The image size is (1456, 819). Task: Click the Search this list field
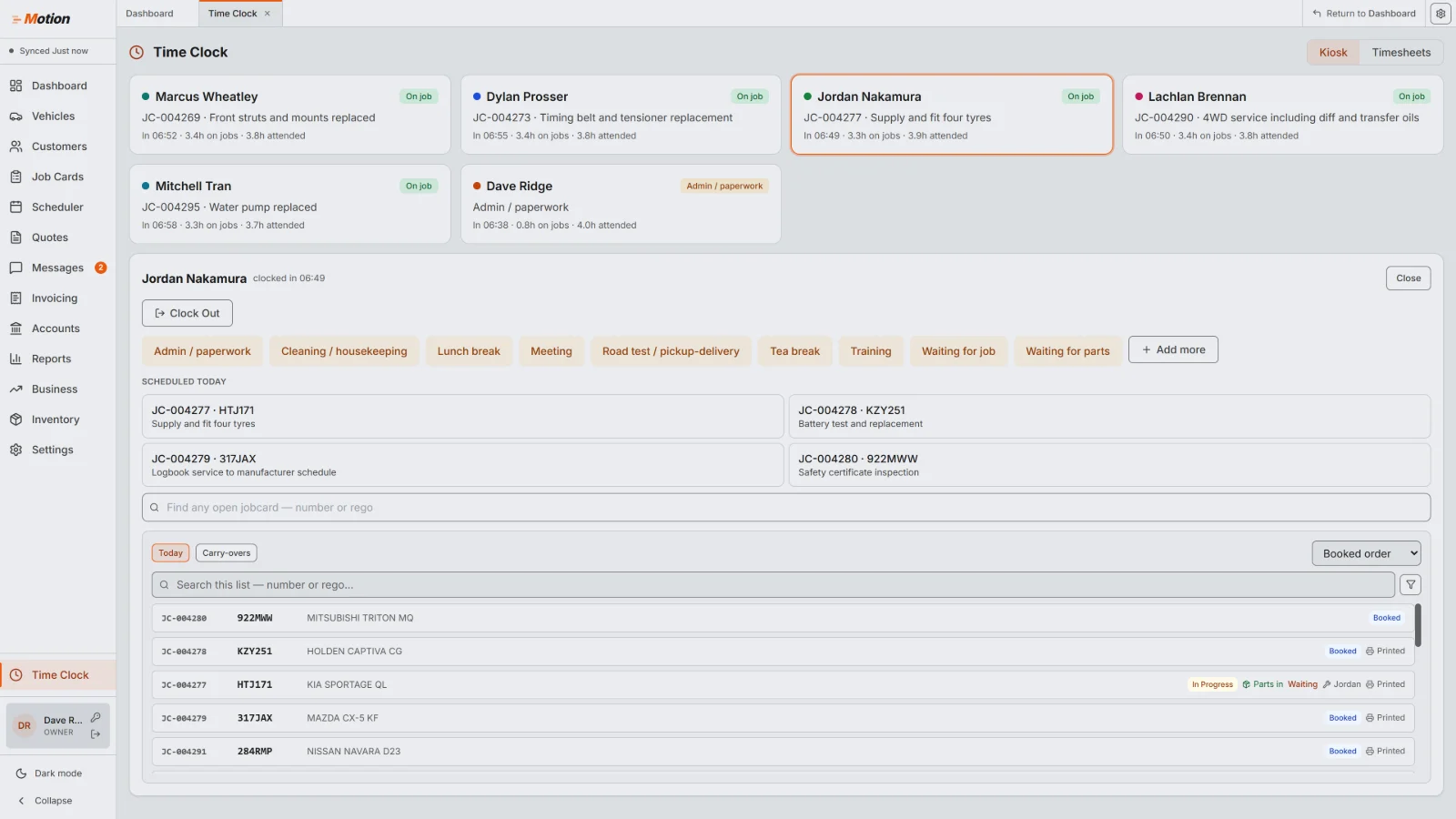773,585
